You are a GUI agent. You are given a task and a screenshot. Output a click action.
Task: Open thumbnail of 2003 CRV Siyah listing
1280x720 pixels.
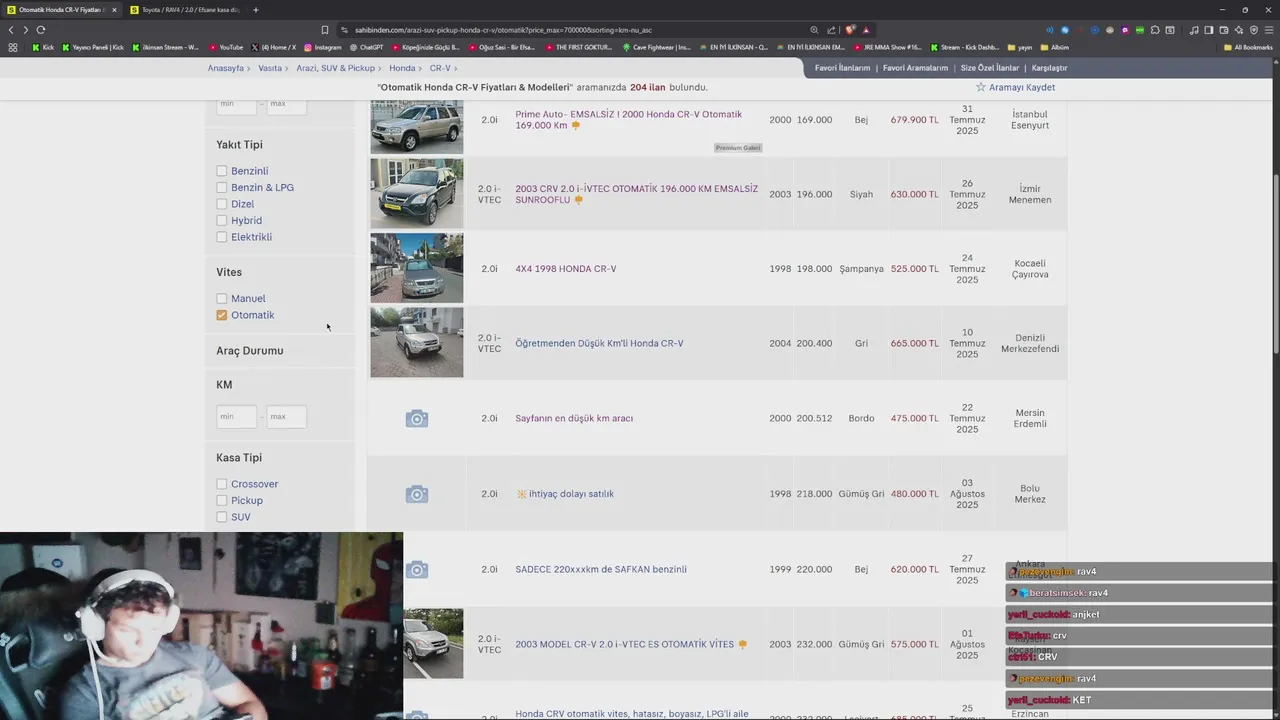417,194
